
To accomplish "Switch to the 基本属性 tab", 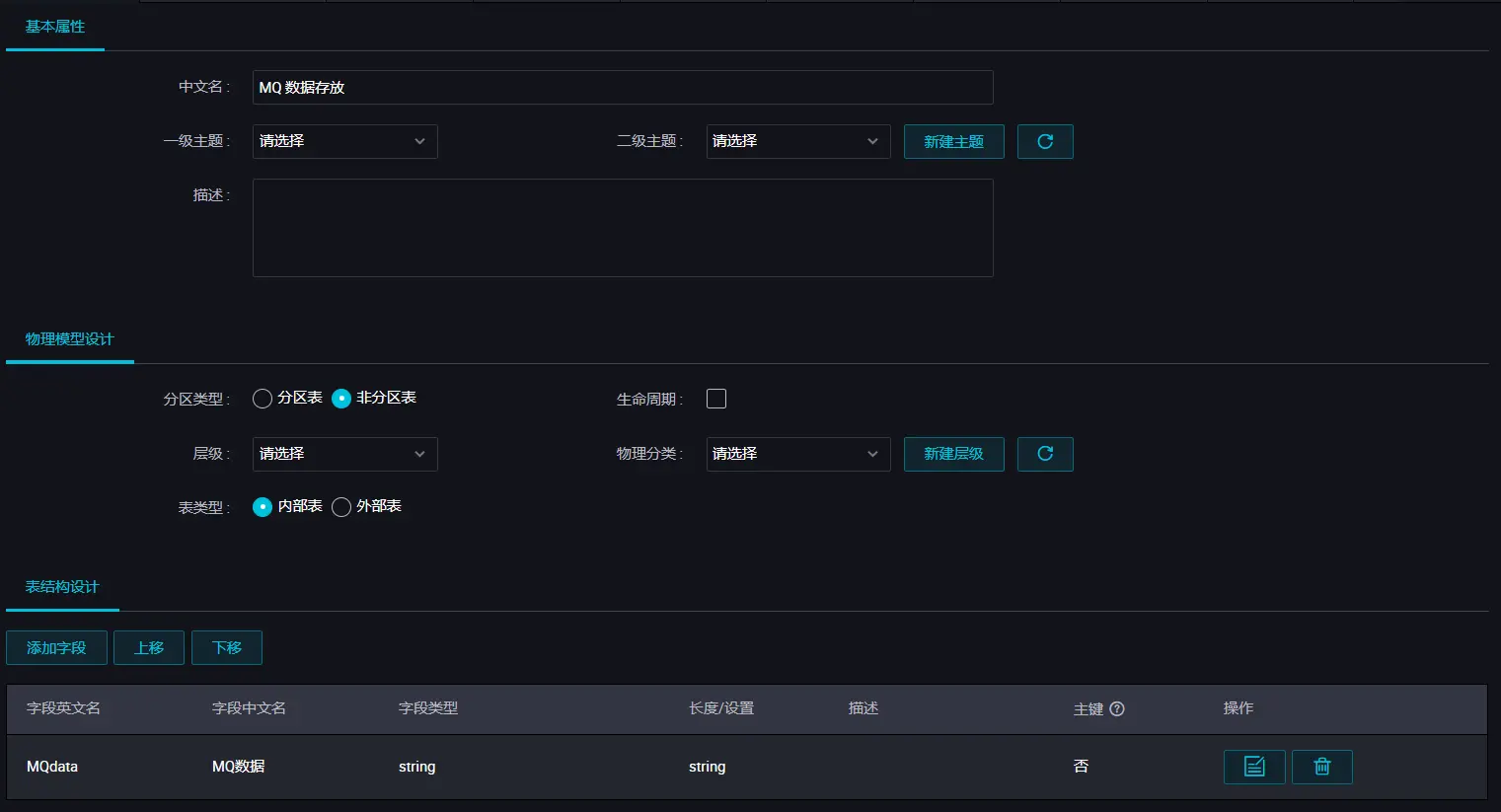I will click(54, 27).
